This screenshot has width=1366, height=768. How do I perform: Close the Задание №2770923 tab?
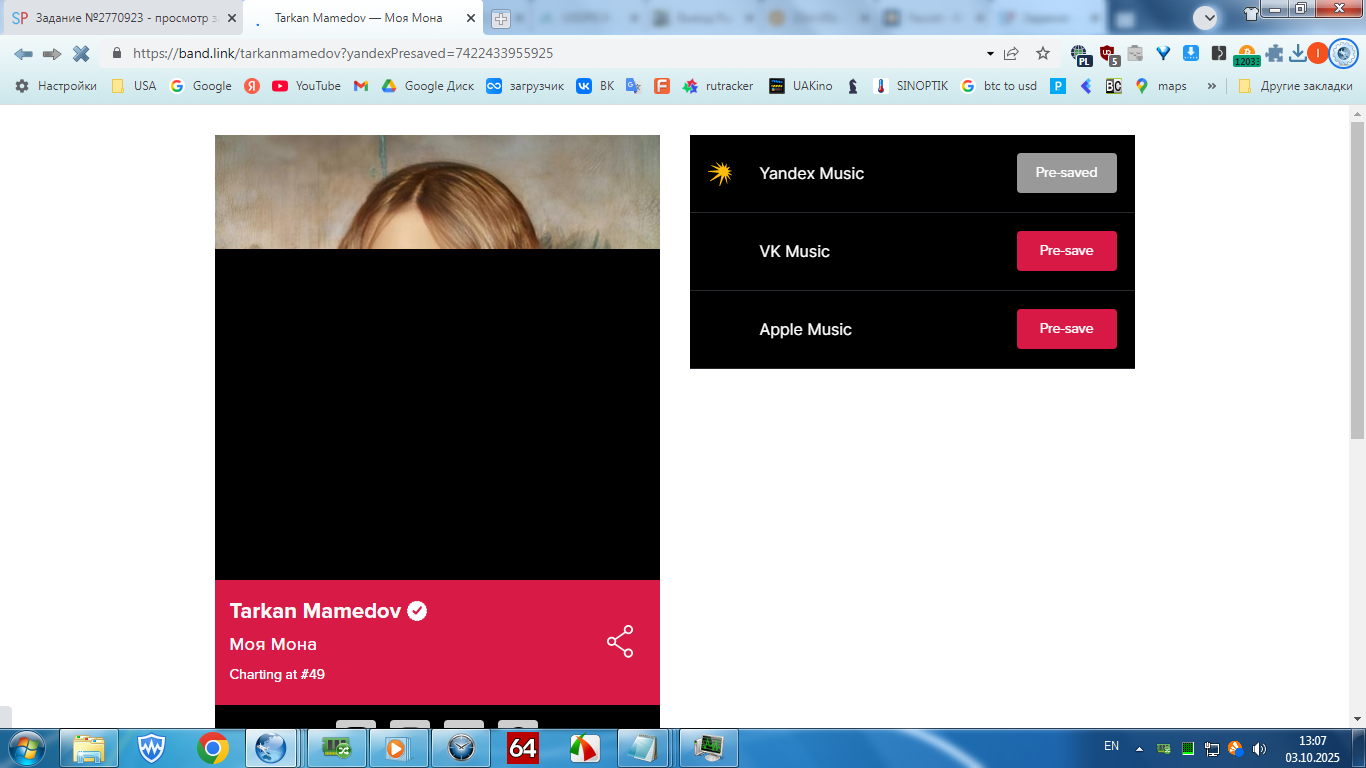(231, 18)
